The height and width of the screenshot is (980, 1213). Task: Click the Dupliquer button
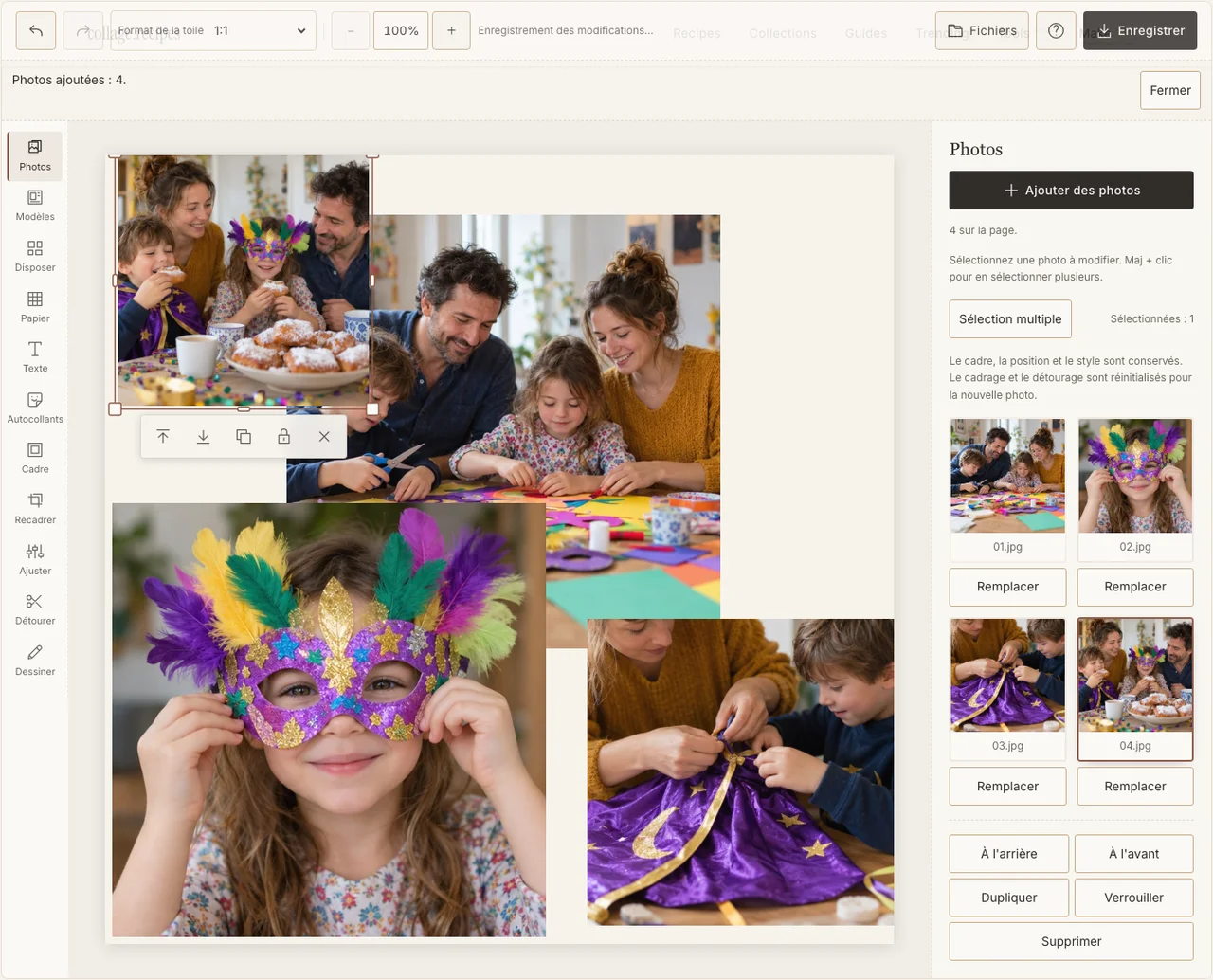coord(1009,898)
